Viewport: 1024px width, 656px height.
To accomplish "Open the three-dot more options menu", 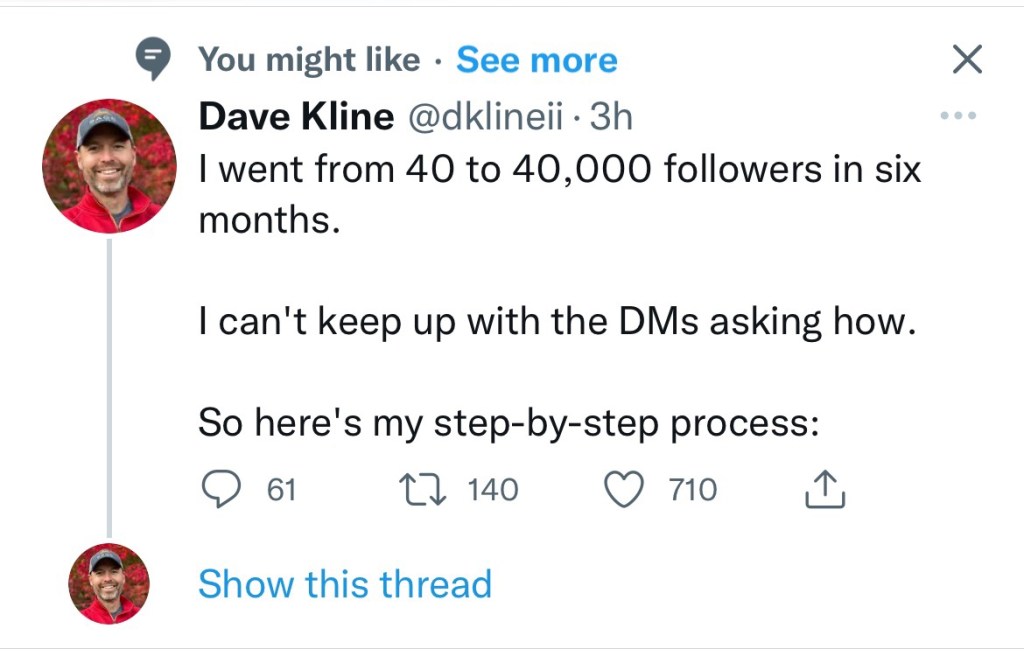I will [957, 116].
